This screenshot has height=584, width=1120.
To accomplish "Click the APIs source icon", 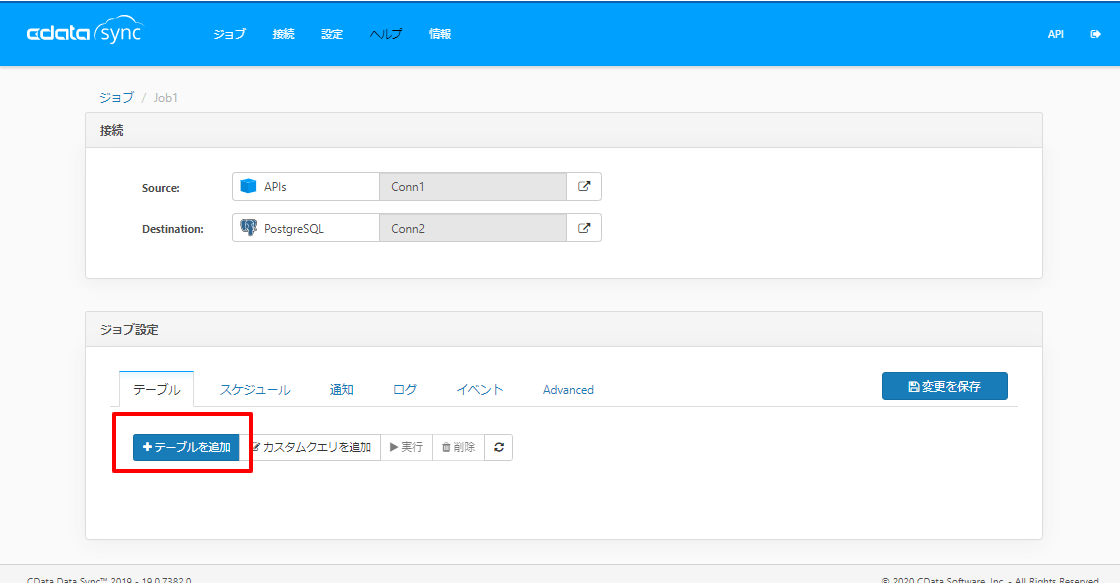I will [x=249, y=186].
